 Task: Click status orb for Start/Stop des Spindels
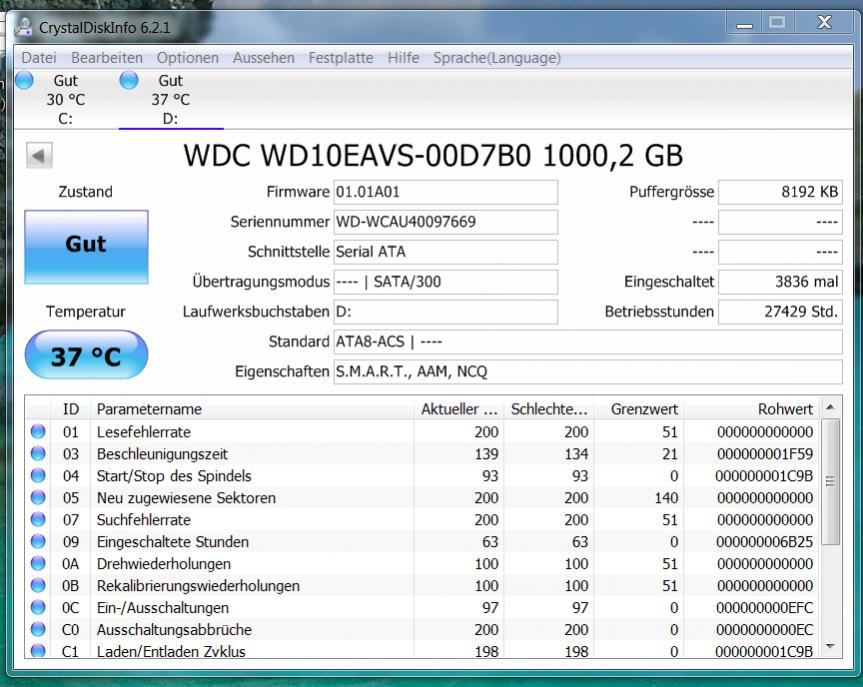click(38, 476)
